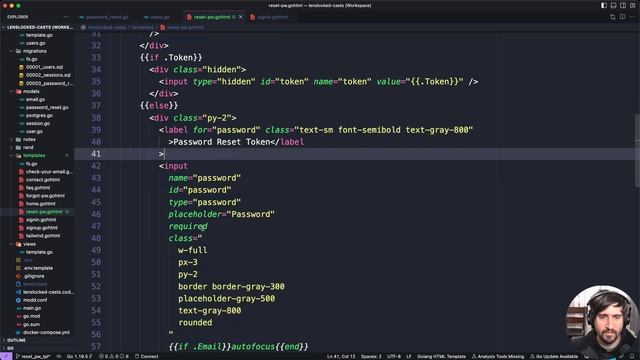Toggle secondary sidebar layout icon in title bar
The height and width of the screenshot is (360, 640).
coord(623,5)
